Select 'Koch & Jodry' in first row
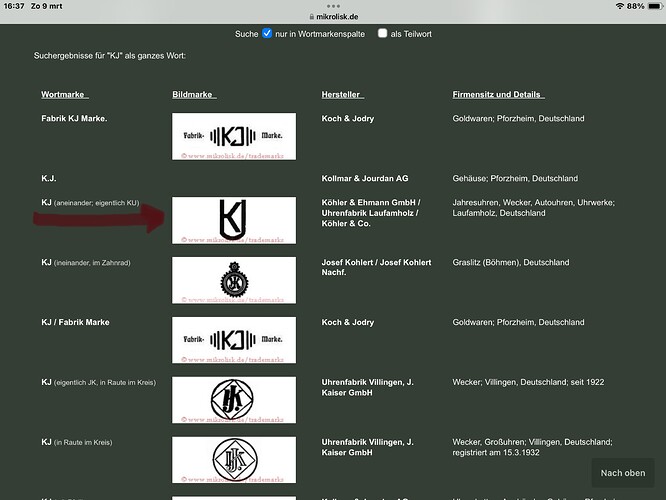 [347, 119]
